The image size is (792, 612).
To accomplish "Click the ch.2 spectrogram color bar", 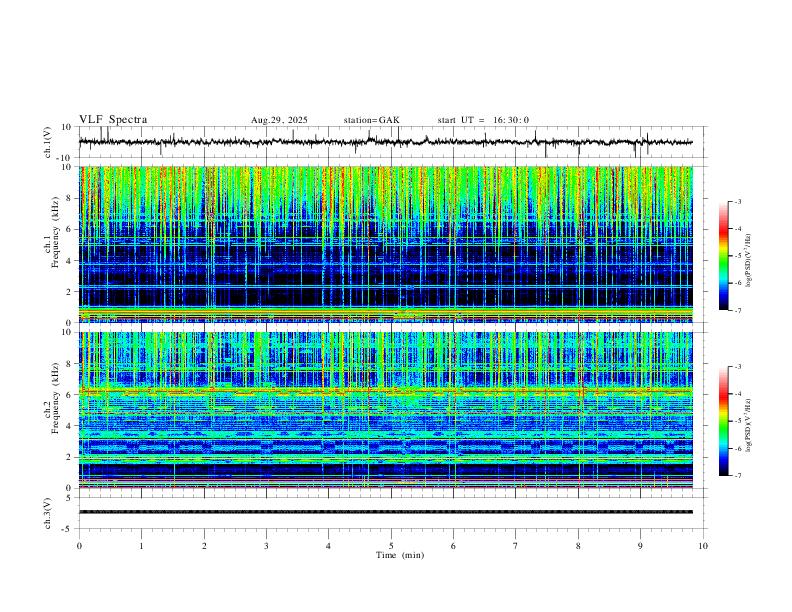I will click(x=724, y=421).
